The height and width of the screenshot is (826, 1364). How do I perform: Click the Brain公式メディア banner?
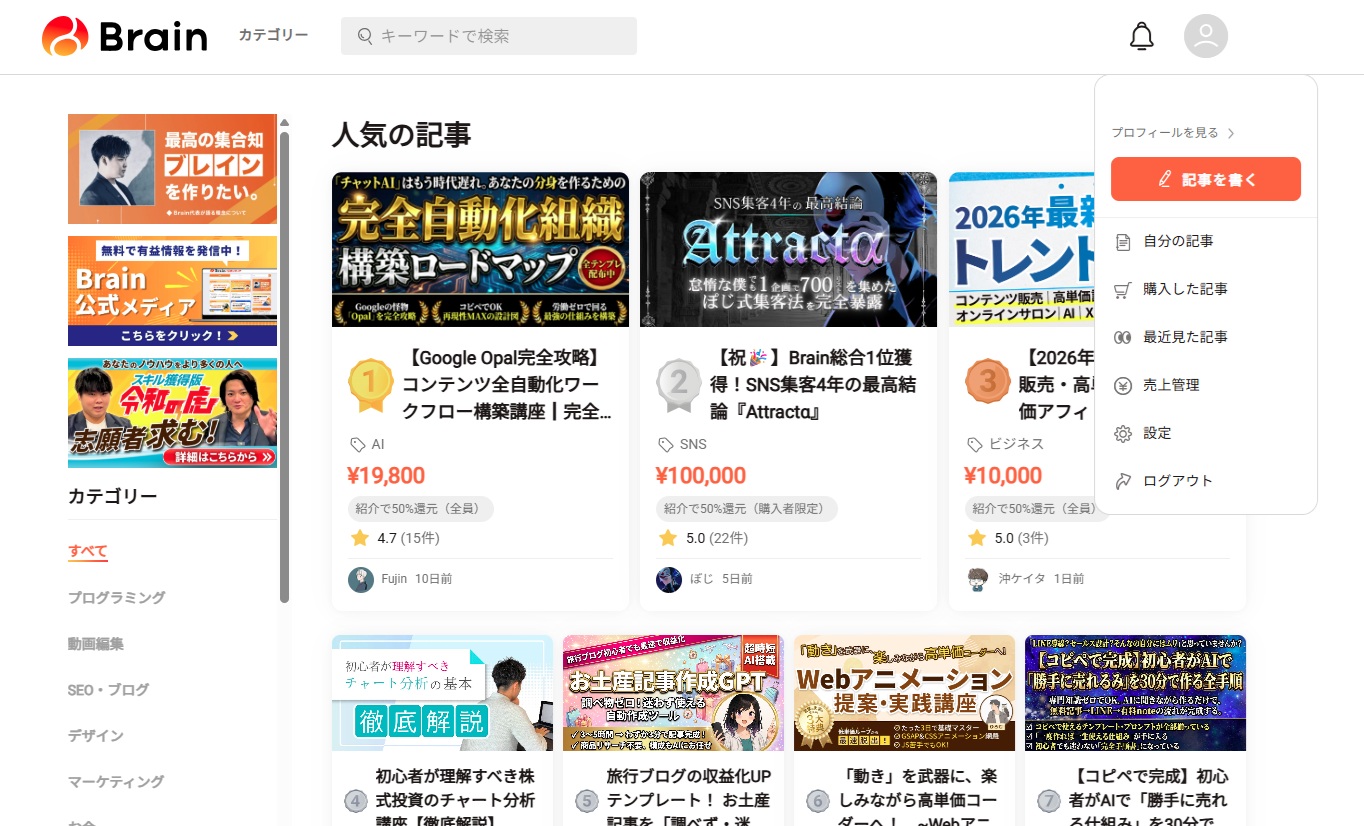(x=172, y=291)
